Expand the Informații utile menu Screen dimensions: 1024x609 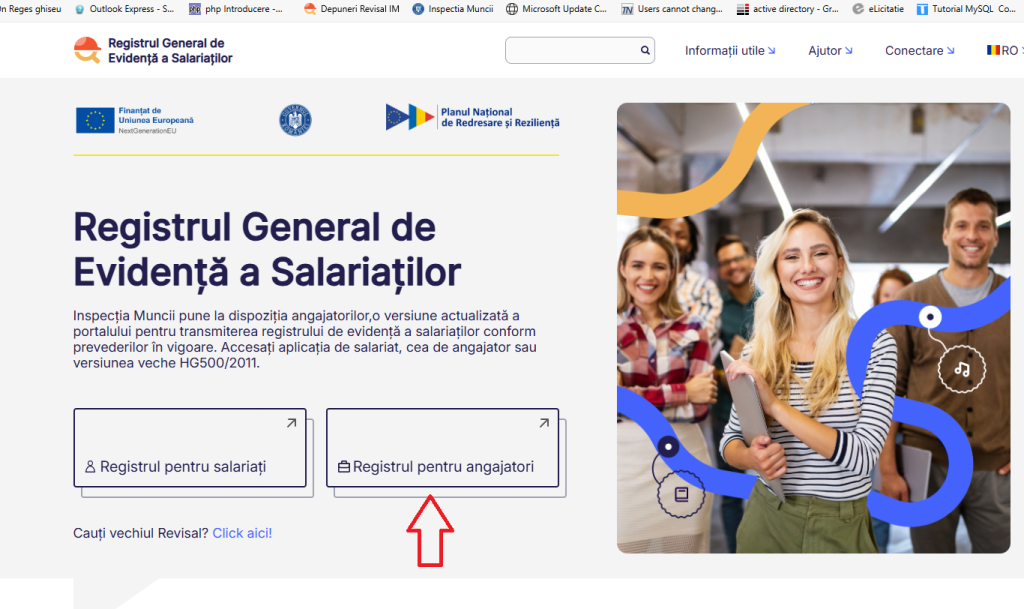[x=730, y=50]
